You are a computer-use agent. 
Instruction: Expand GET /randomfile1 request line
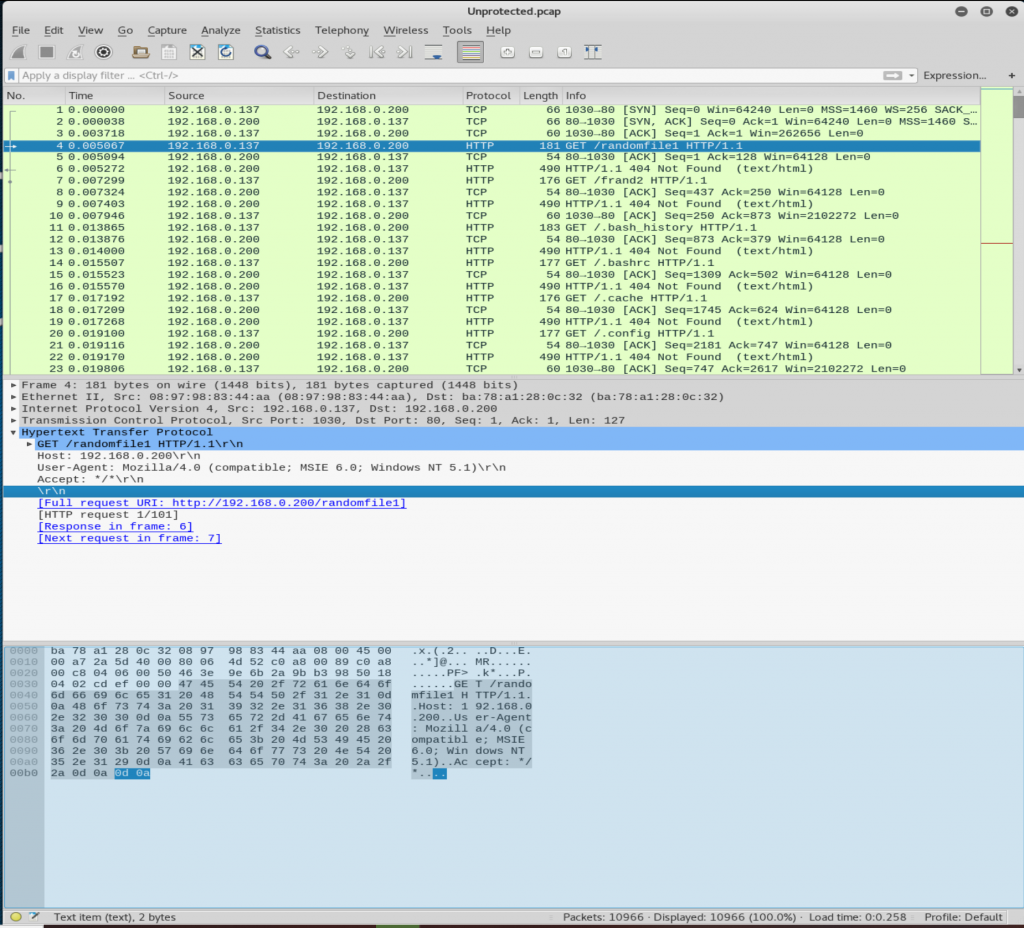29,444
